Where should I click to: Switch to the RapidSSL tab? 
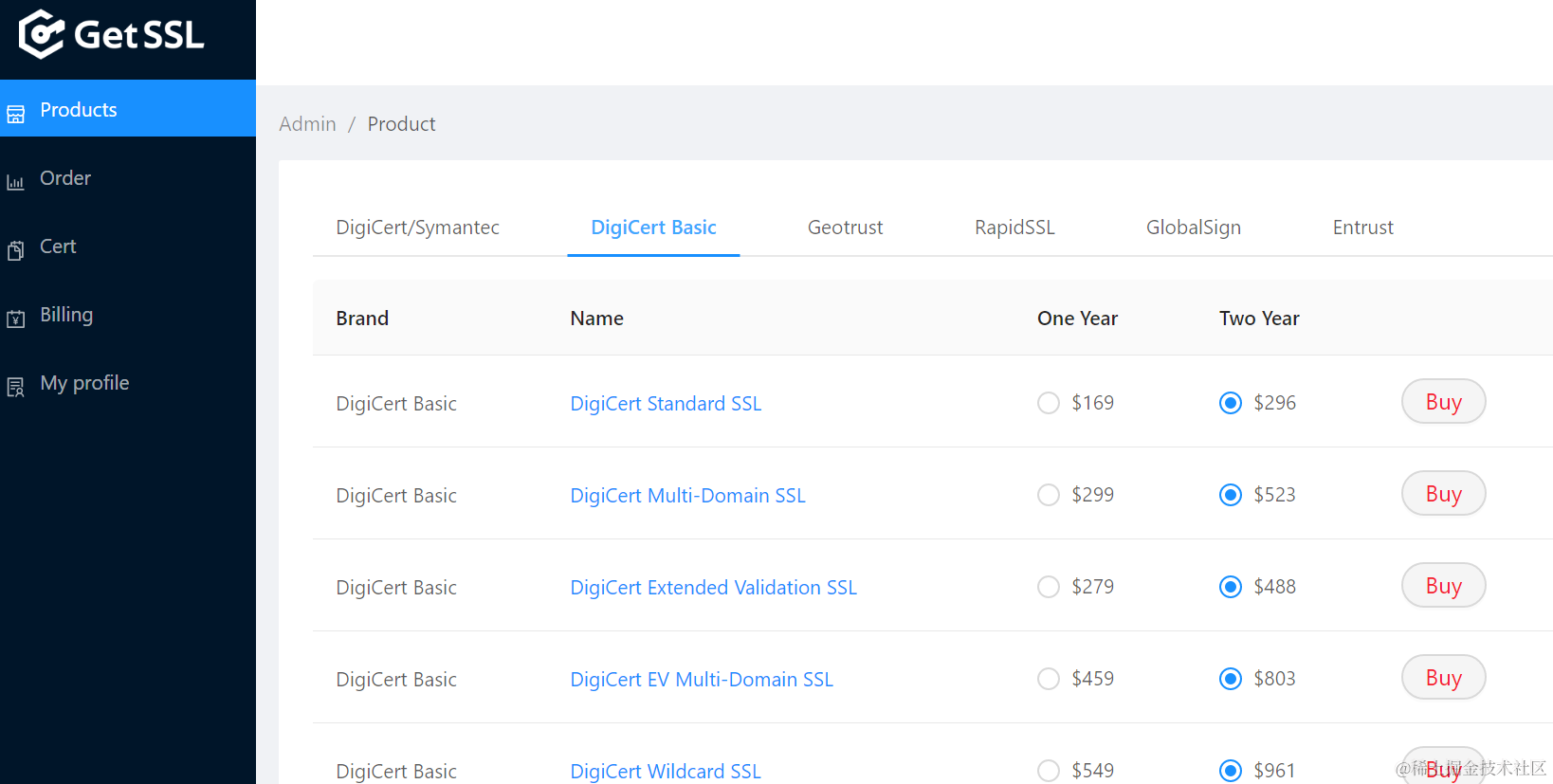coord(1014,228)
